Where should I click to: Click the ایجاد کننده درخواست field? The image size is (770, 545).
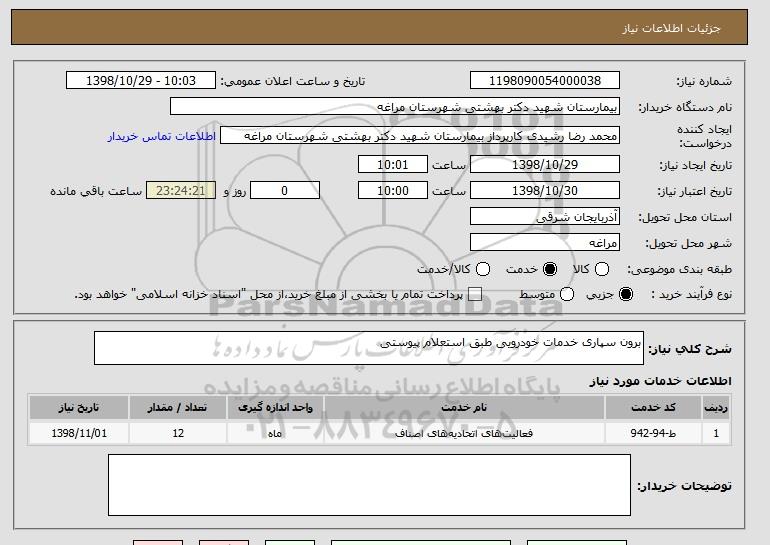(x=420, y=136)
